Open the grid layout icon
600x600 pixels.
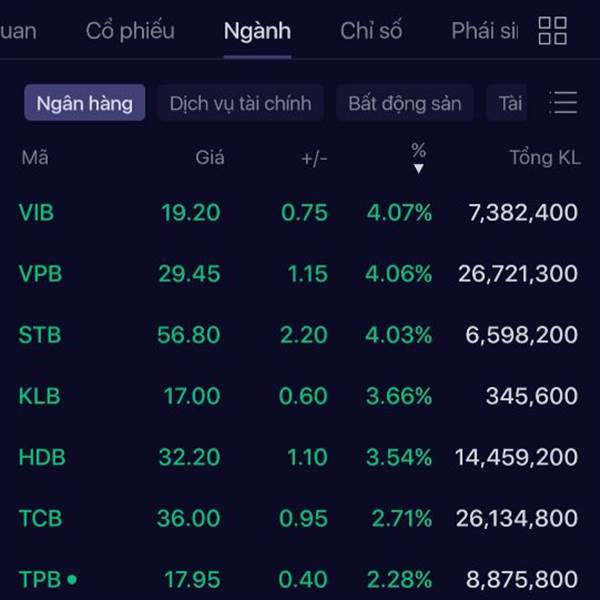coord(552,31)
